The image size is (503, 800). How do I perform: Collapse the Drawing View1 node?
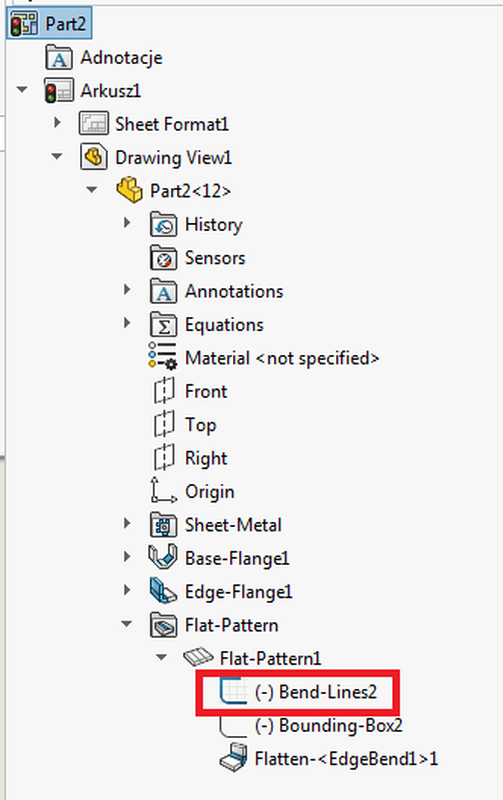(57, 157)
